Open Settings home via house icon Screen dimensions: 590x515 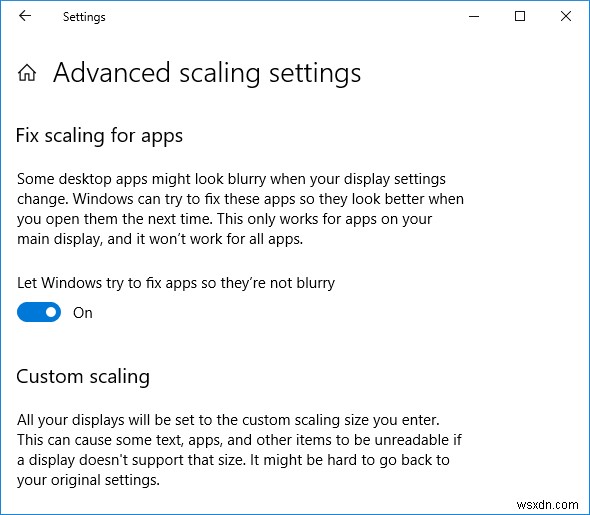pyautogui.click(x=27, y=73)
